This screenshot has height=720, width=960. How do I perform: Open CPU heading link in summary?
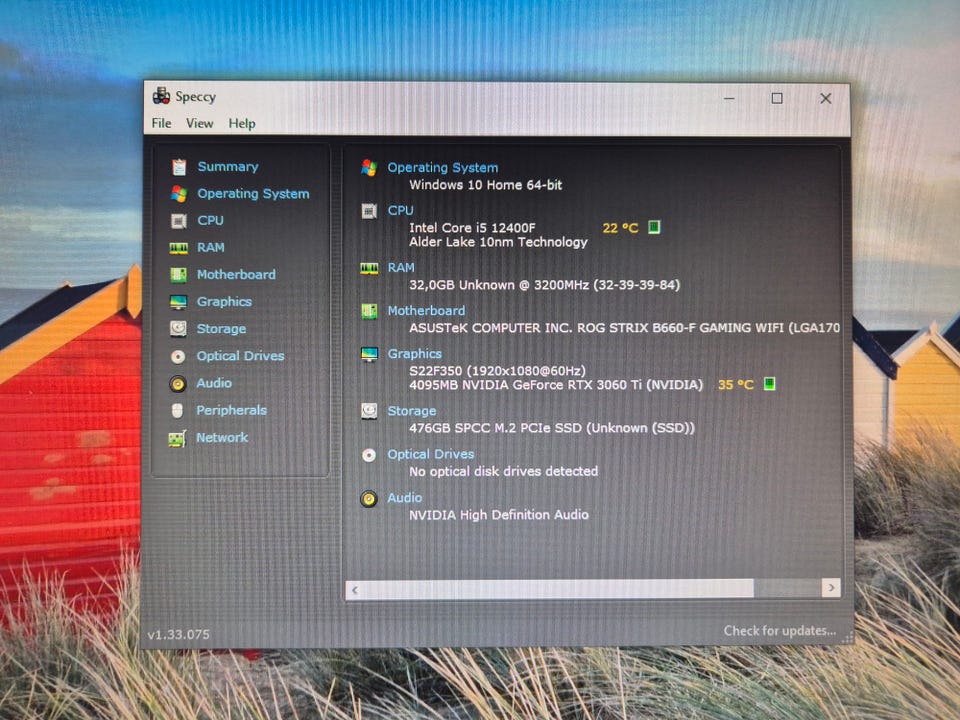pos(400,211)
